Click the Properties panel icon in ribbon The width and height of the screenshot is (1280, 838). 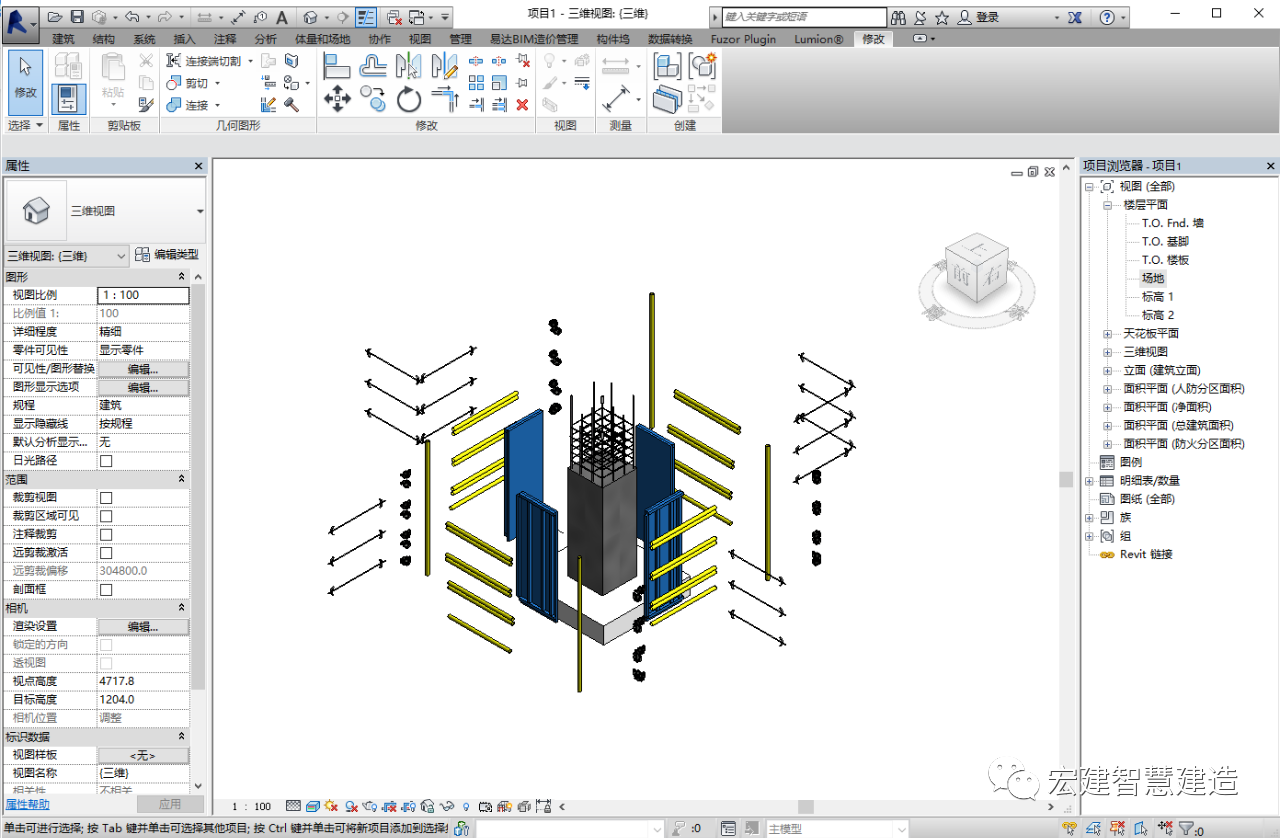tap(68, 98)
